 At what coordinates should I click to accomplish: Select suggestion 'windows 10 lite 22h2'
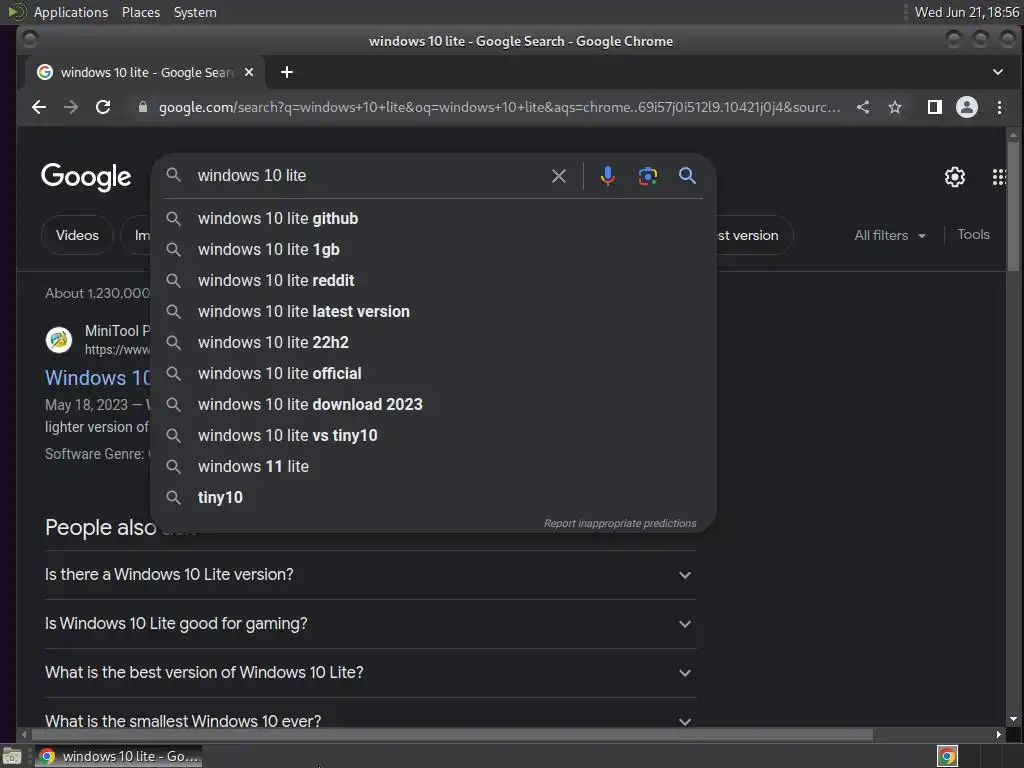pyautogui.click(x=434, y=343)
